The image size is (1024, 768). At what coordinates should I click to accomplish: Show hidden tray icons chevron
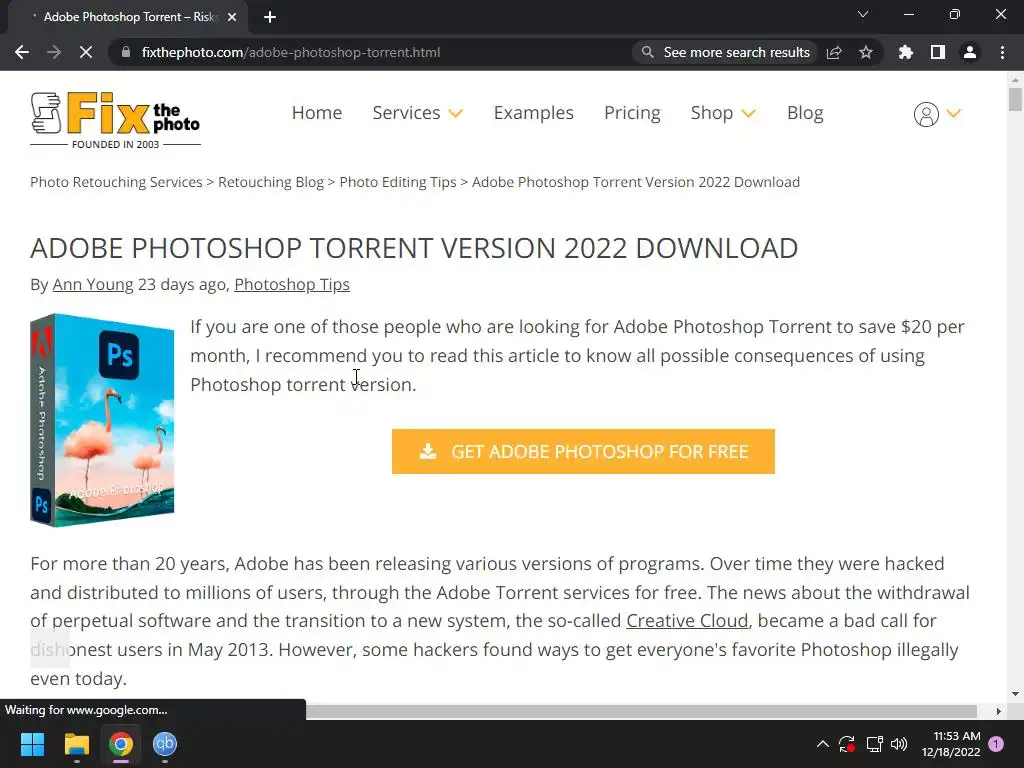[x=823, y=744]
